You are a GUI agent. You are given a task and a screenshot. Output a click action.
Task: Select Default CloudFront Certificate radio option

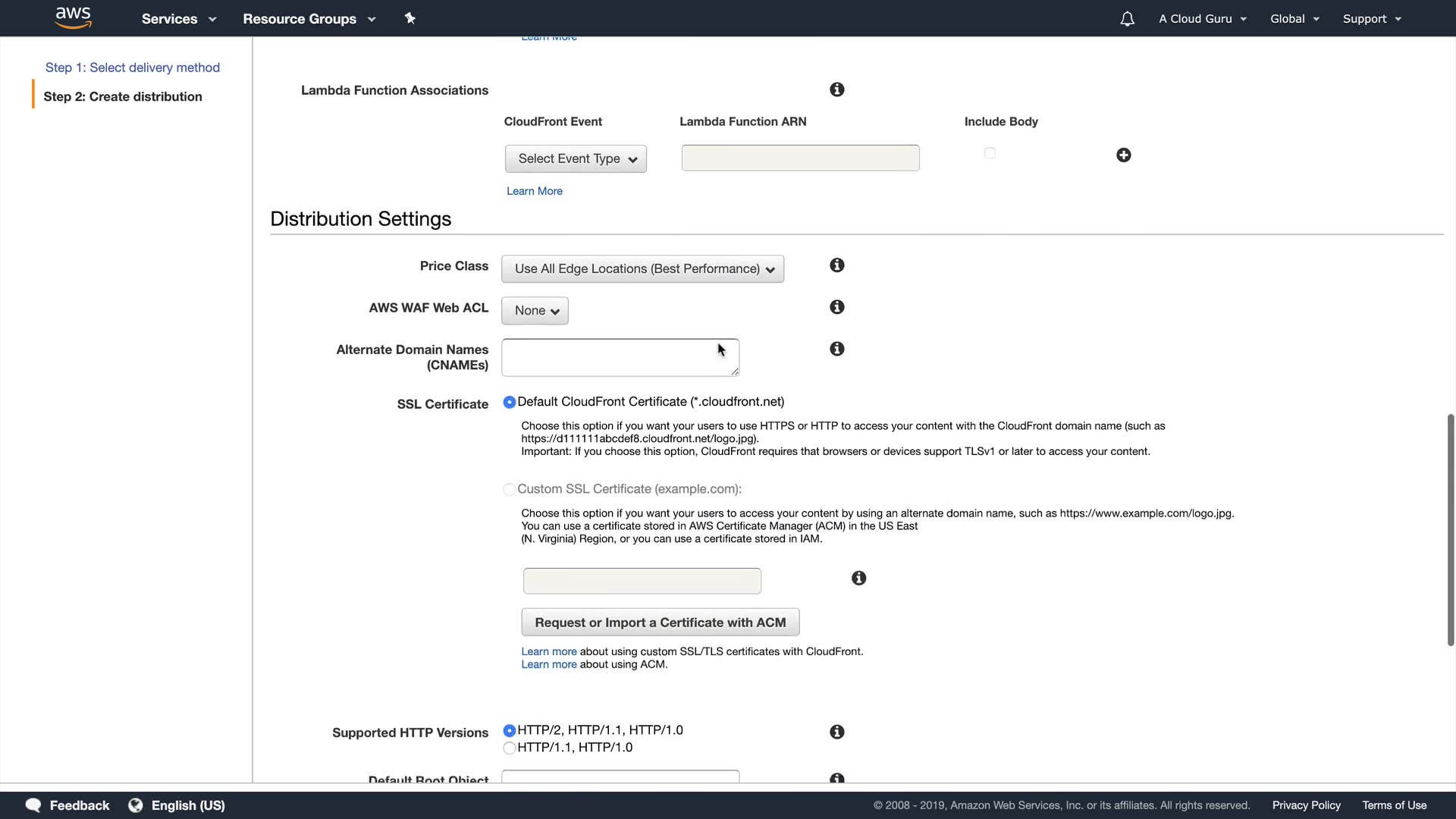(510, 403)
